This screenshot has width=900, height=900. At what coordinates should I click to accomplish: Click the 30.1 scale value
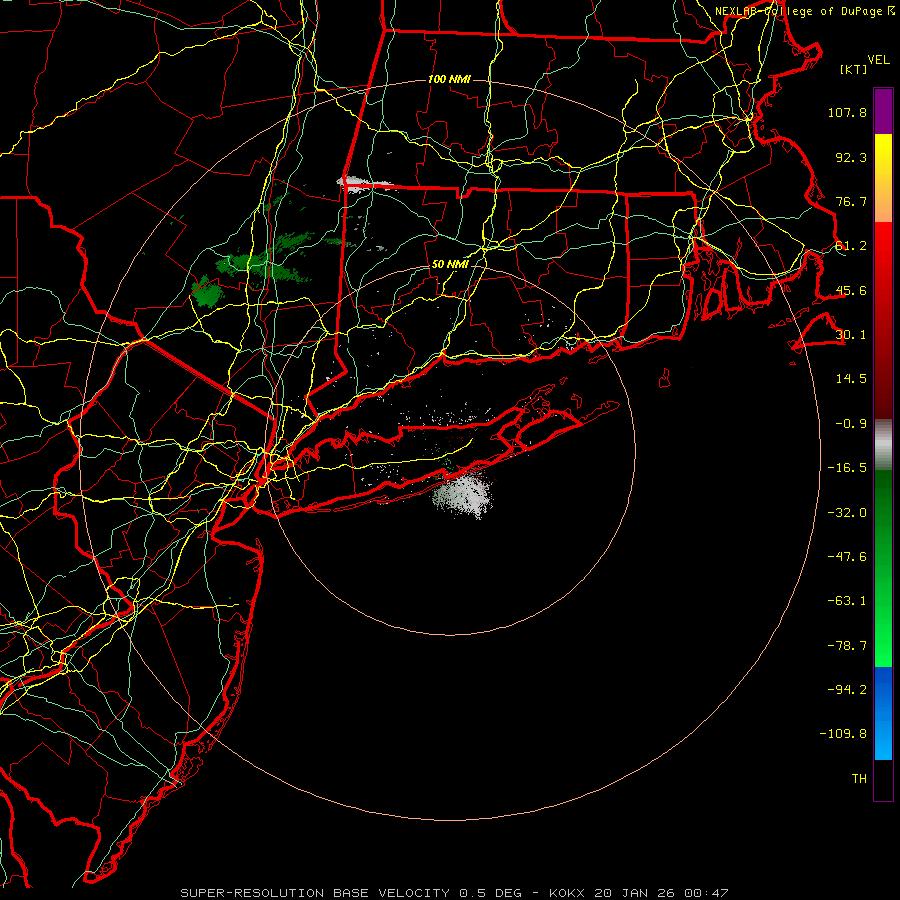tap(851, 335)
